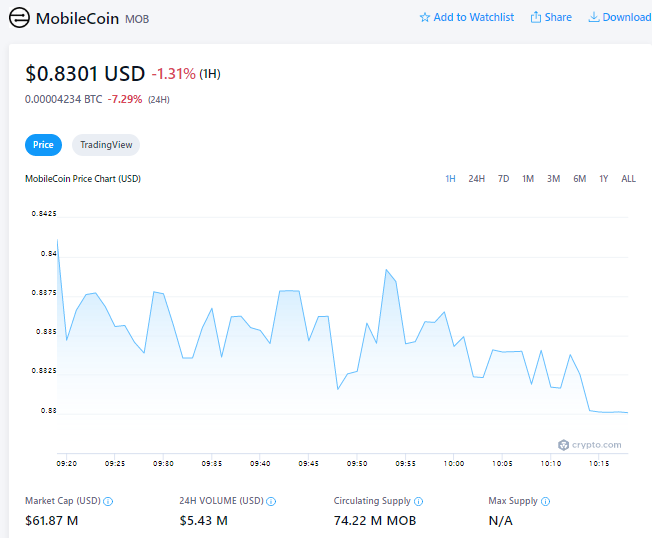The width and height of the screenshot is (652, 538).
Task: Click the -1.31% hourly change
Action: coord(173,74)
